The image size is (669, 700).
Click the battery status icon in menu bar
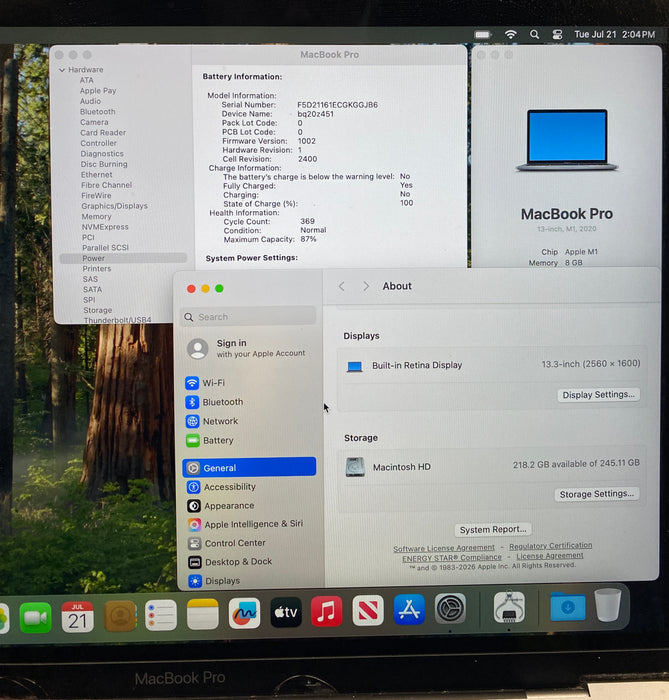[x=483, y=34]
